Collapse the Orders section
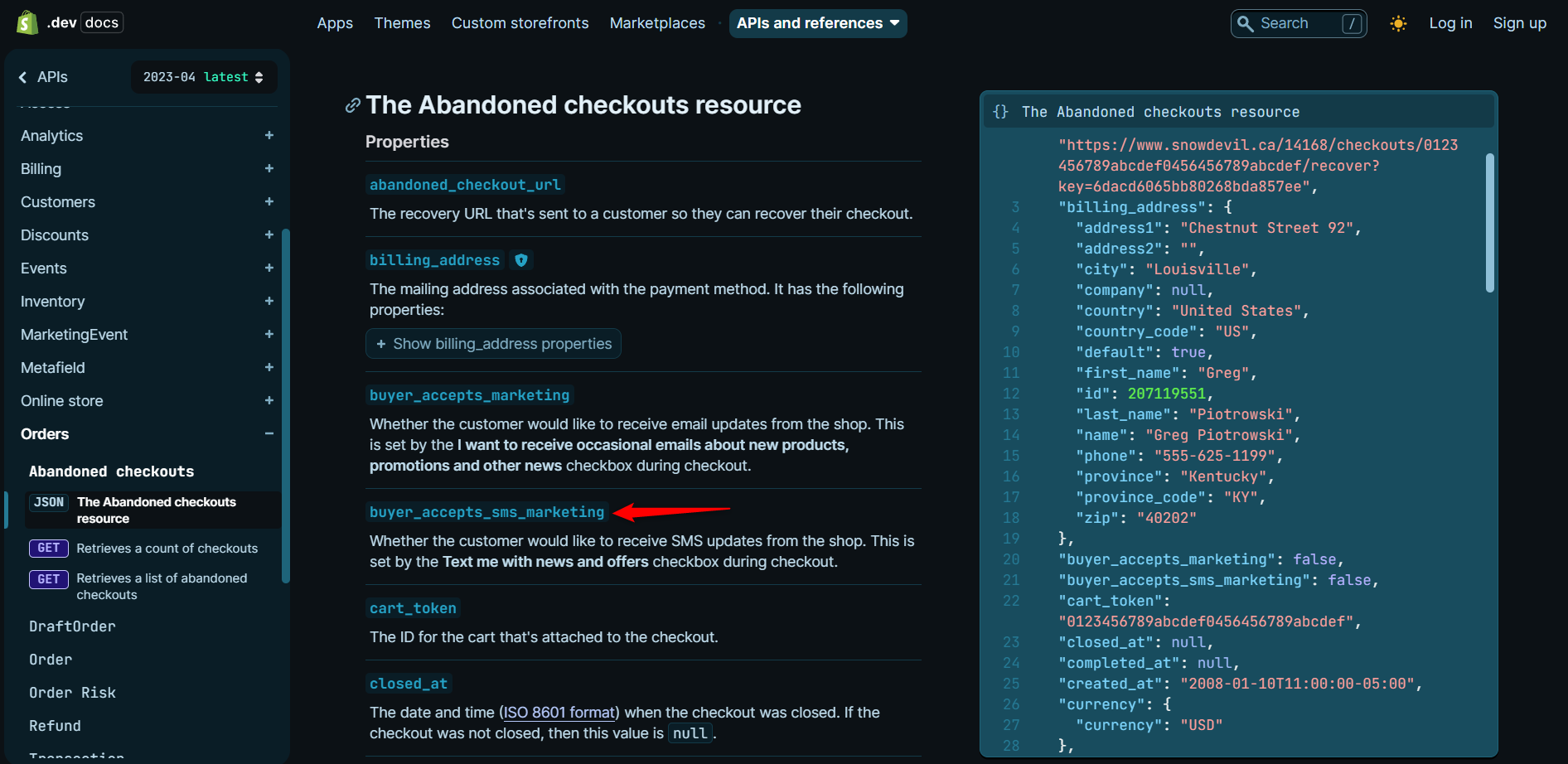The width and height of the screenshot is (1568, 764). [269, 433]
